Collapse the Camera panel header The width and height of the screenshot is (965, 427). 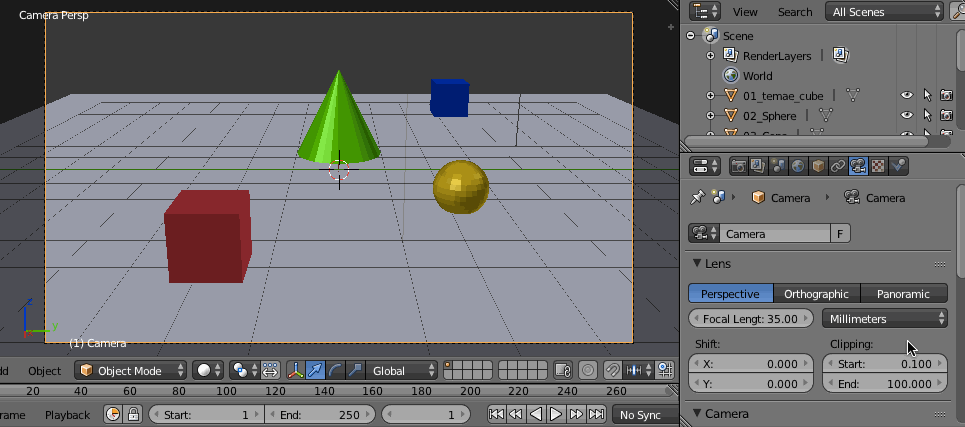(697, 413)
